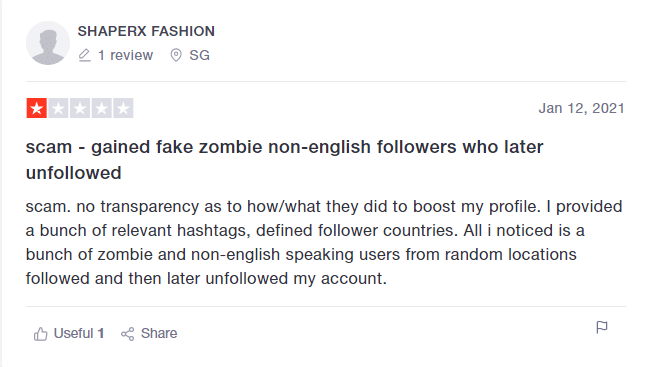Click the Share text button
This screenshot has height=367, width=647.
pos(159,334)
